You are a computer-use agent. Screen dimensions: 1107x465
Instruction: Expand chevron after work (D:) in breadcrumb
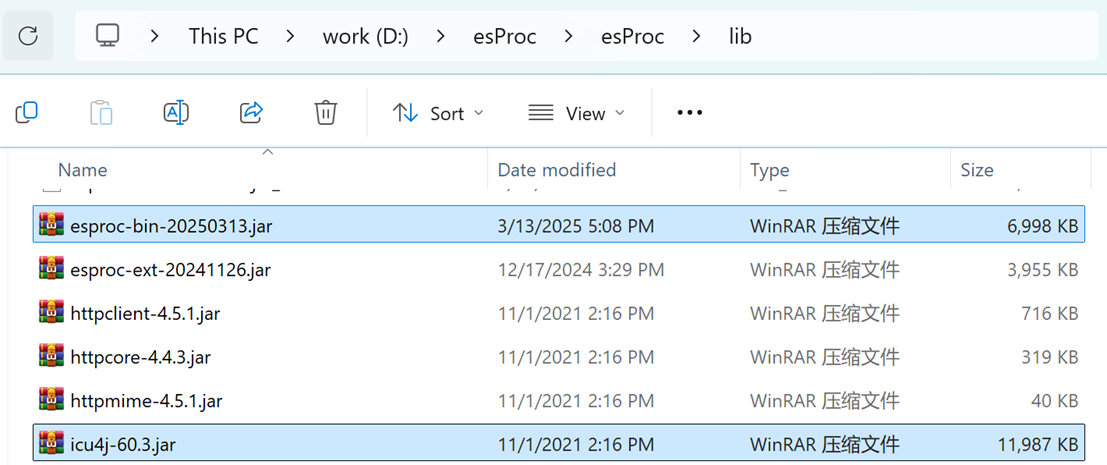tap(441, 37)
